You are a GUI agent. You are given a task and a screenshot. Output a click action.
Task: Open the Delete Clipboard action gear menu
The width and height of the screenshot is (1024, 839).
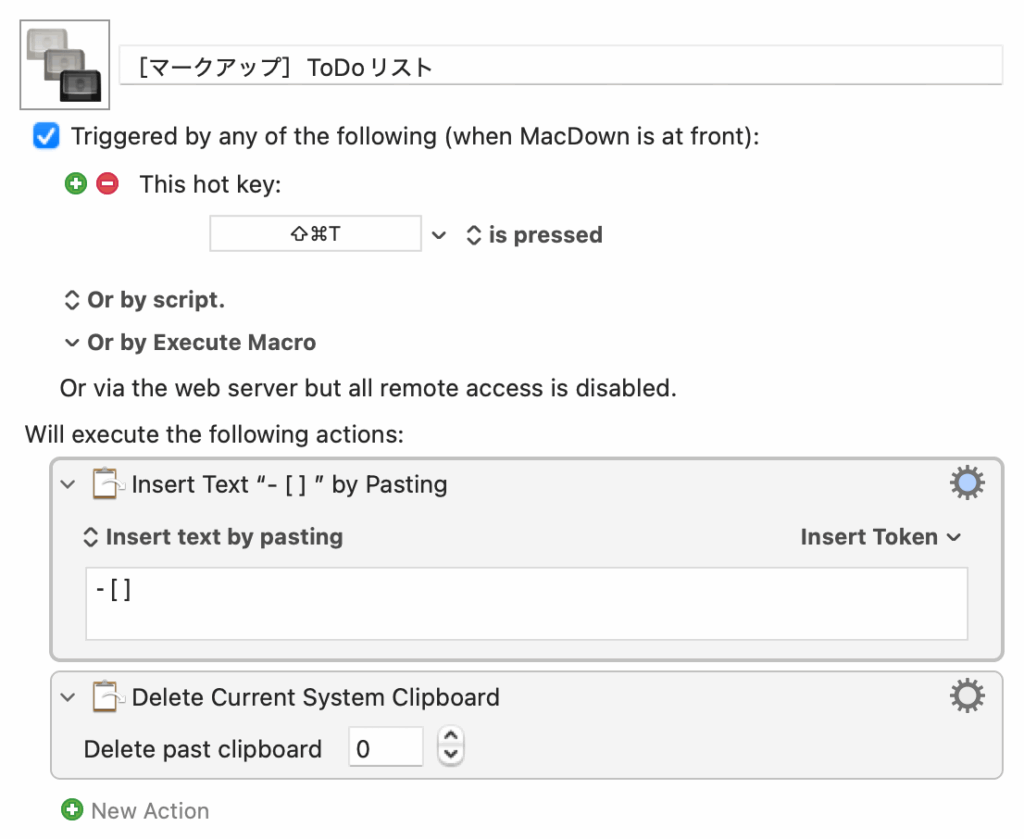966,696
